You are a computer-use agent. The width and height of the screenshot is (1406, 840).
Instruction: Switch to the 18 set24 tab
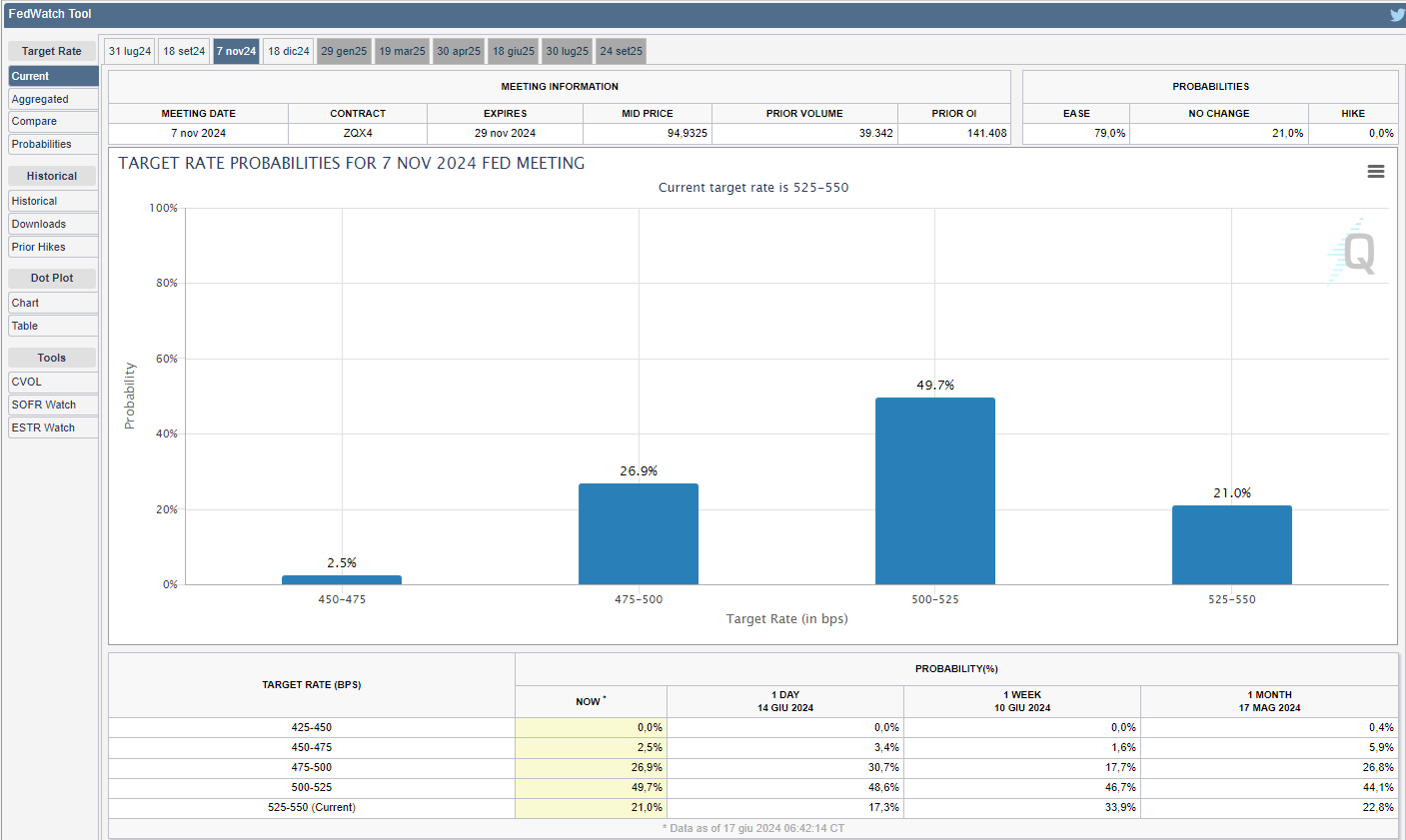184,51
